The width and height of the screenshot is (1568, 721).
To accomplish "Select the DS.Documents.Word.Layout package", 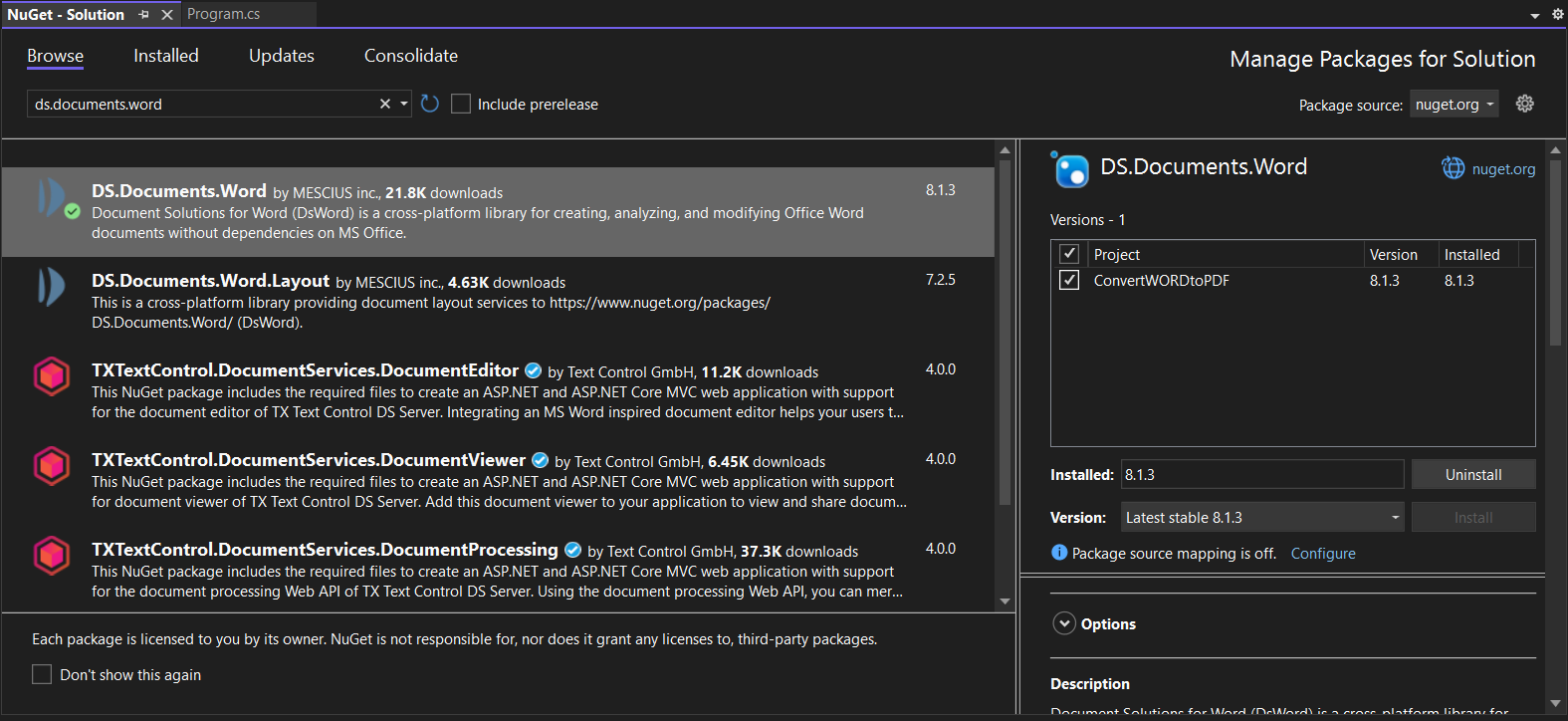I will coord(498,301).
